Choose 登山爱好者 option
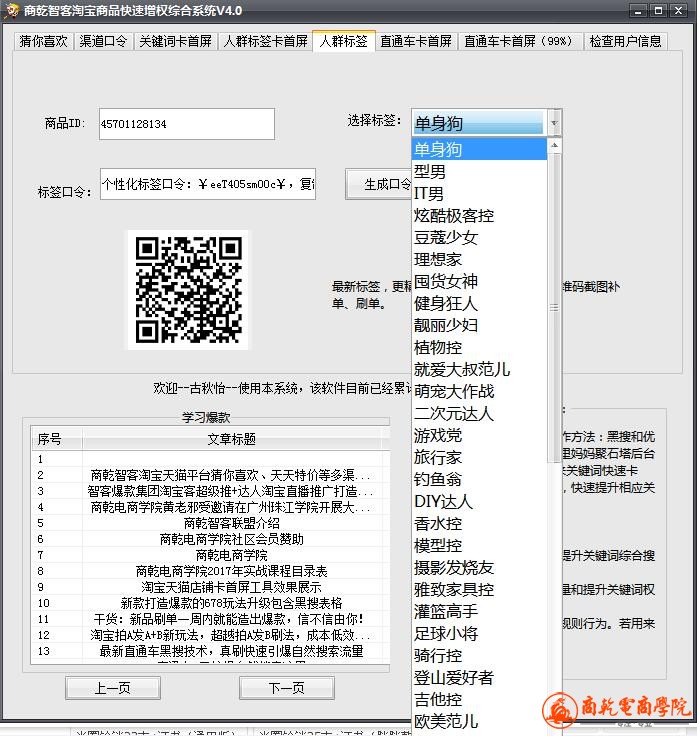Image resolution: width=697 pixels, height=736 pixels. coord(479,677)
